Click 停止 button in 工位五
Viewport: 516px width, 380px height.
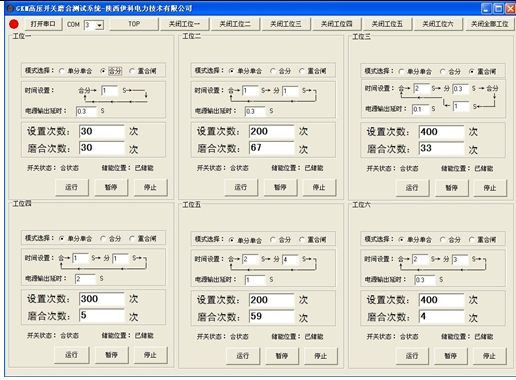coord(320,356)
